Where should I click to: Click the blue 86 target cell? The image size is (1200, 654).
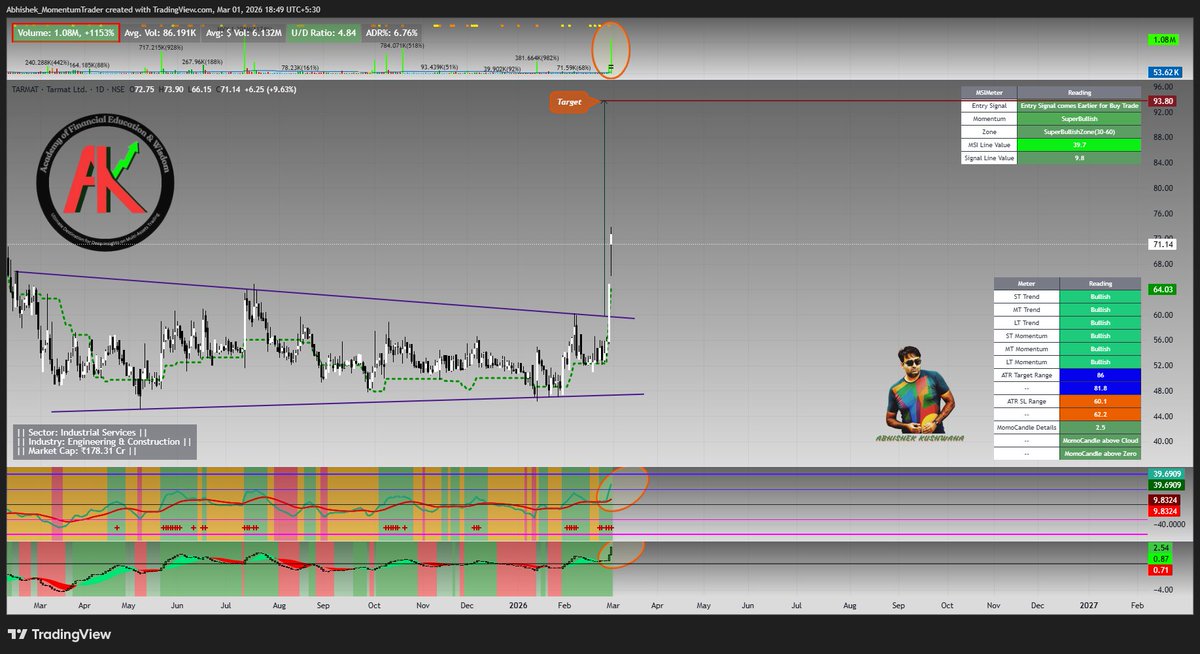pos(1100,374)
